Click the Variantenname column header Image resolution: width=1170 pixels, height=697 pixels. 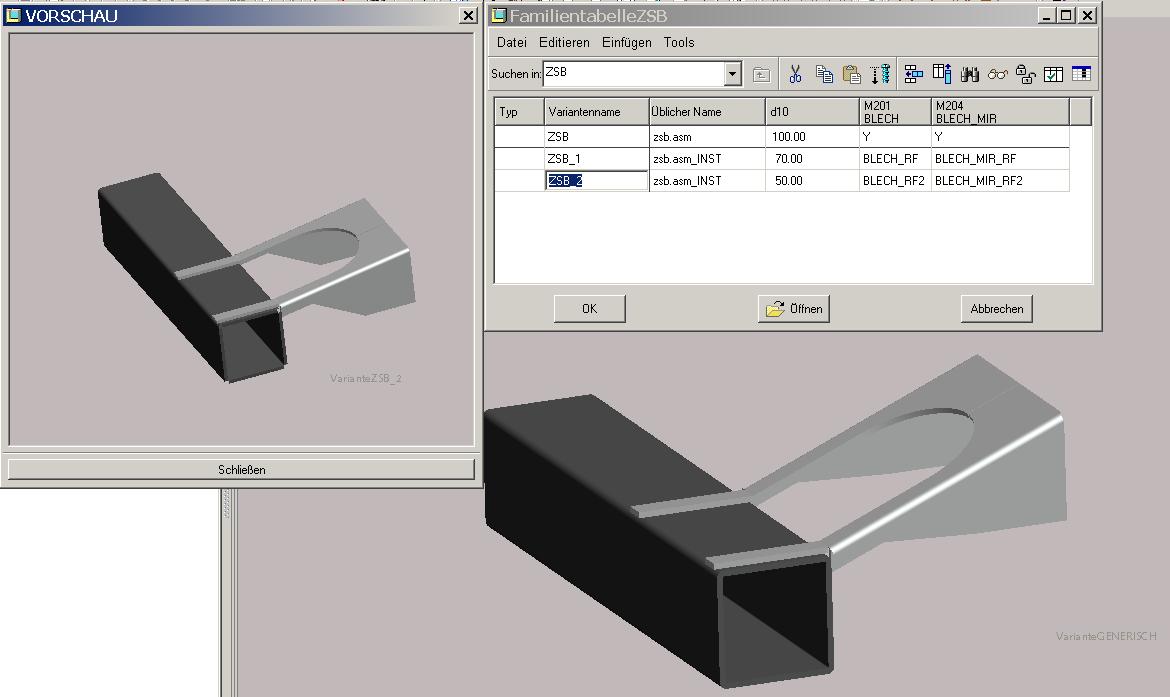click(596, 112)
